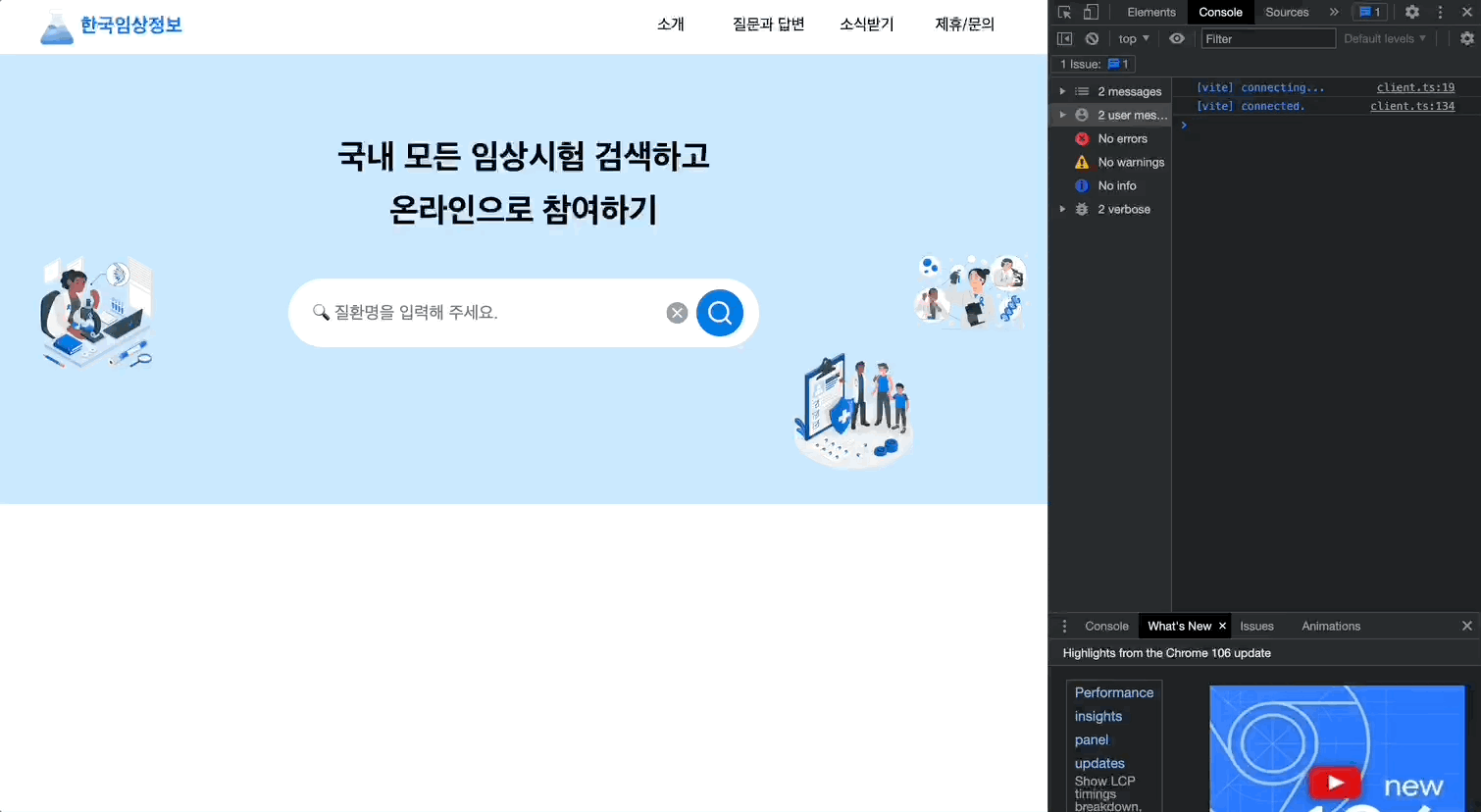The height and width of the screenshot is (812, 1481).
Task: Switch to the Elements tab in DevTools
Action: (1149, 12)
